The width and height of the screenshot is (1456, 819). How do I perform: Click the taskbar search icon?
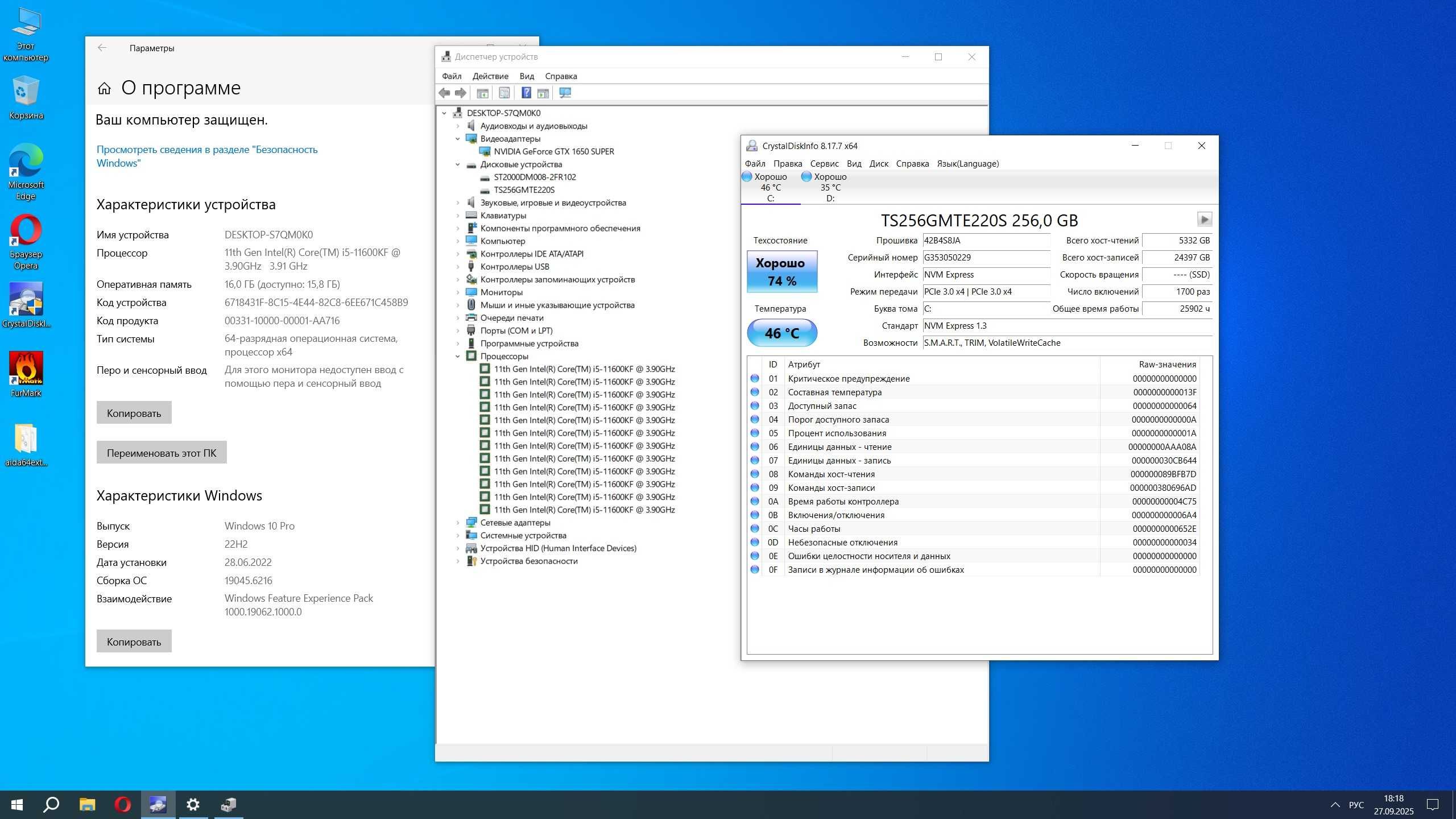(52, 805)
